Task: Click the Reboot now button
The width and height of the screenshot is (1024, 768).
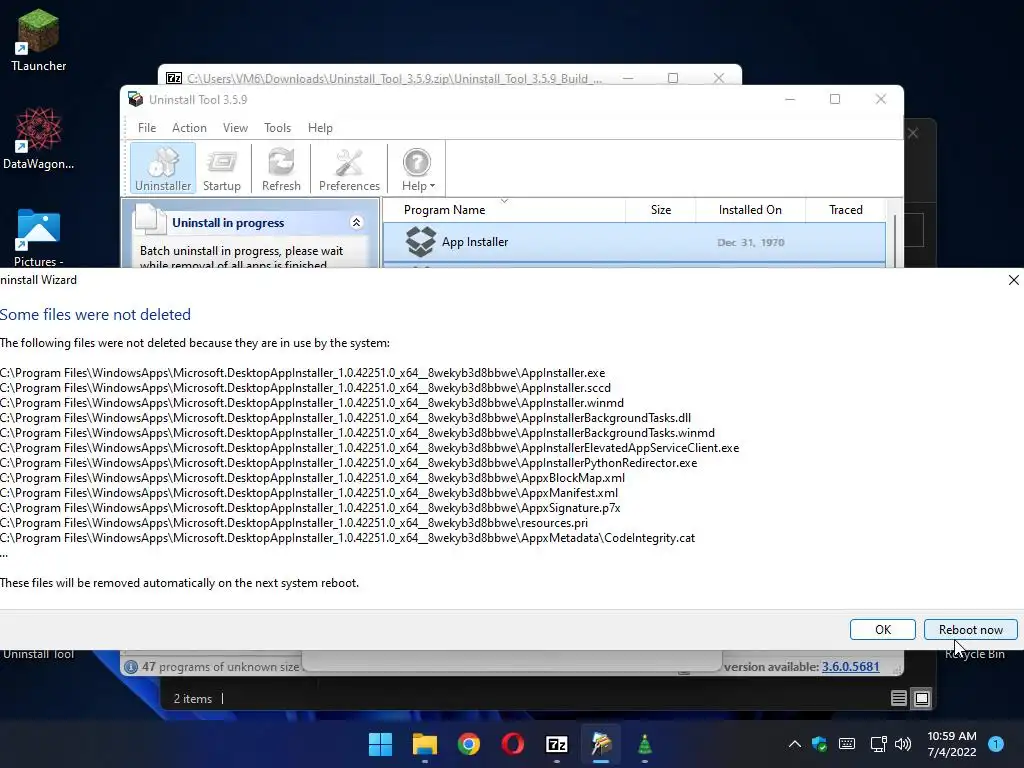Action: pyautogui.click(x=970, y=630)
